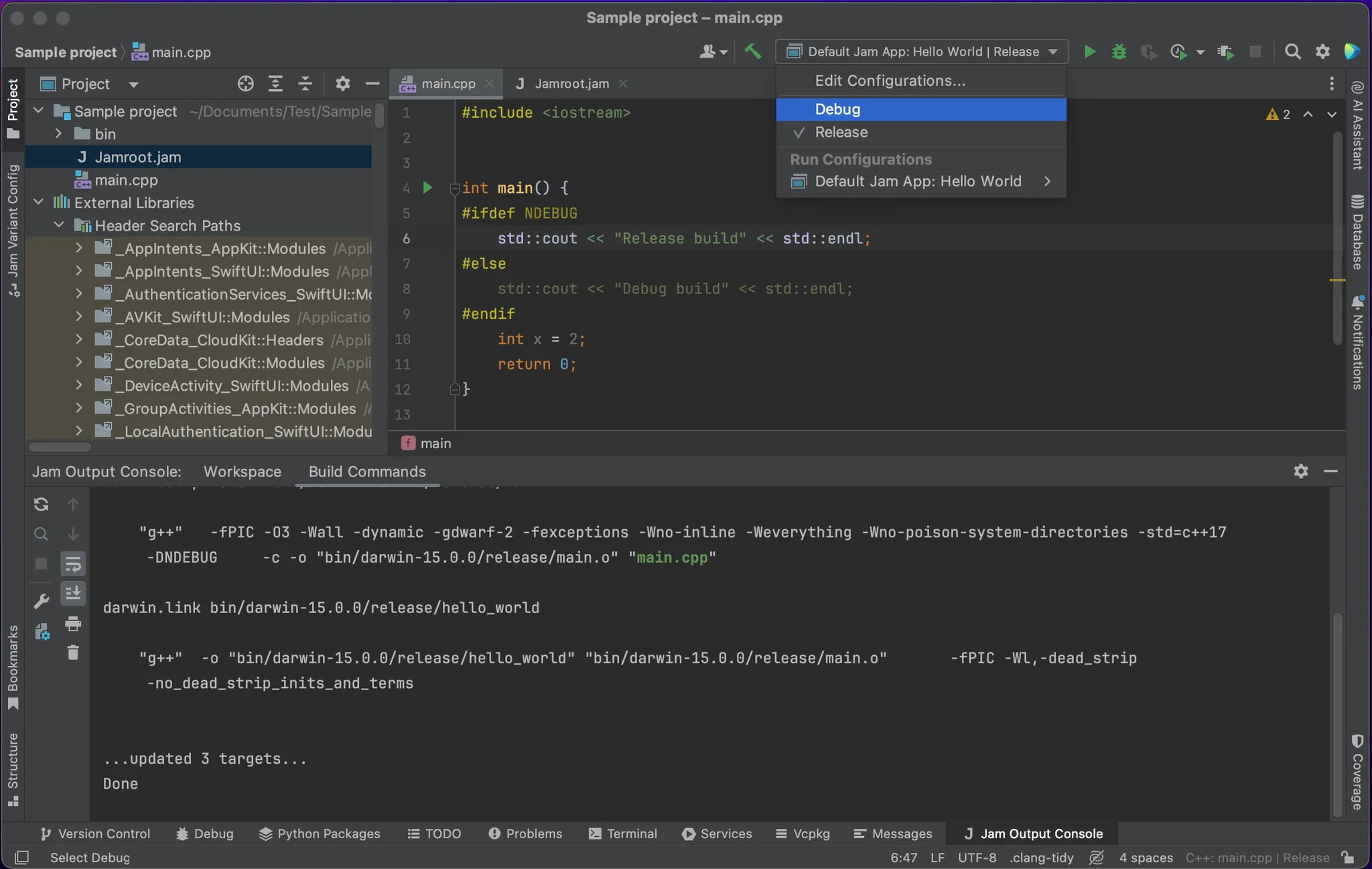Click Select Opened File crosshair icon
Image resolution: width=1372 pixels, height=869 pixels.
tap(246, 84)
